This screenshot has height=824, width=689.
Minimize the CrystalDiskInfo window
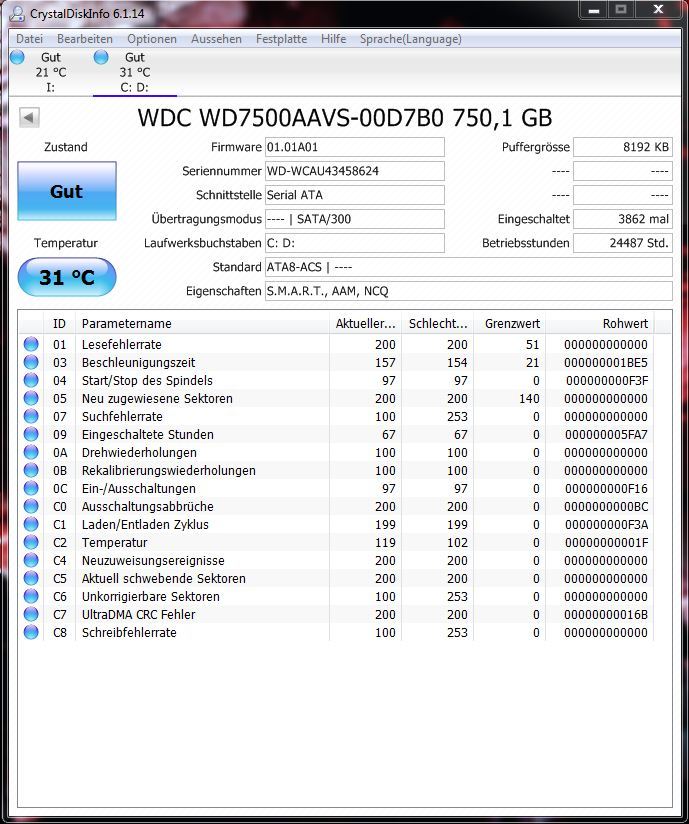pyautogui.click(x=594, y=10)
